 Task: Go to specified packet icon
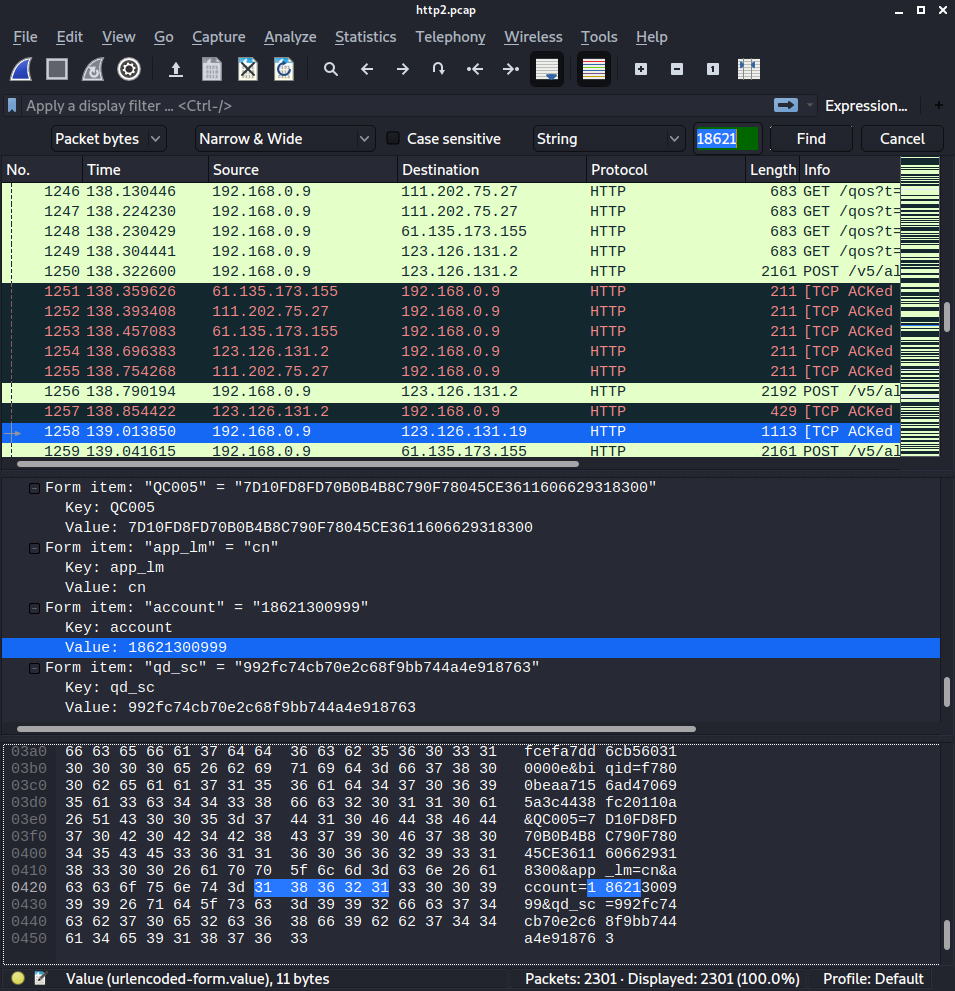pyautogui.click(x=439, y=70)
